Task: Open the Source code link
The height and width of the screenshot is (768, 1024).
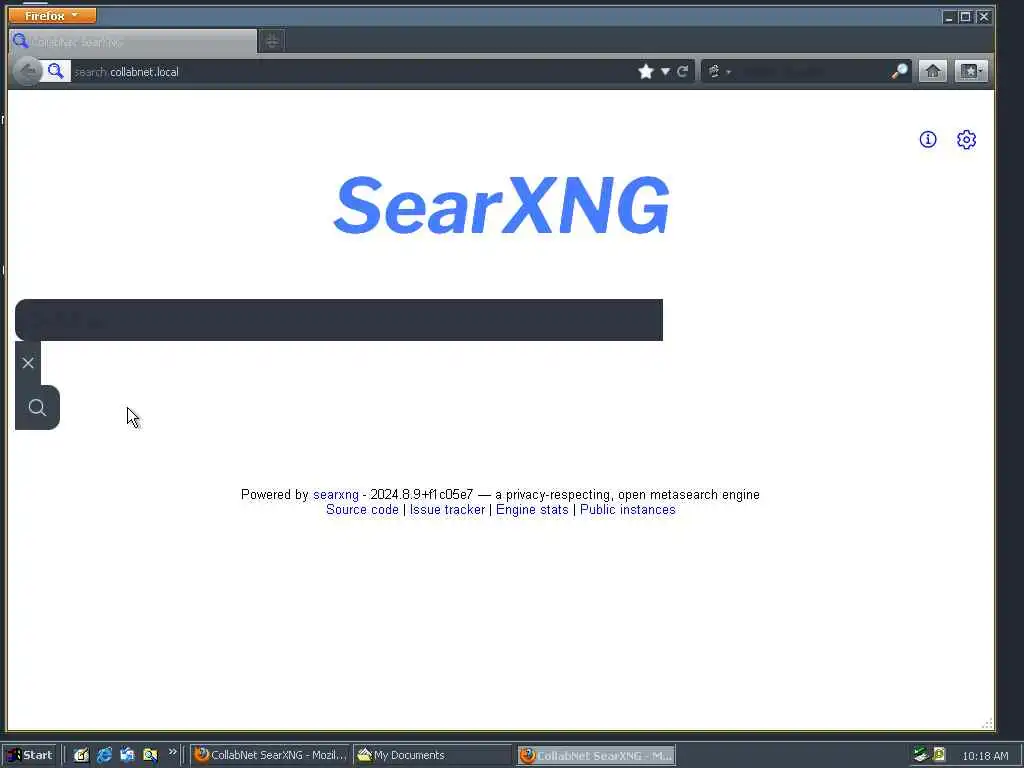Action: click(x=362, y=509)
